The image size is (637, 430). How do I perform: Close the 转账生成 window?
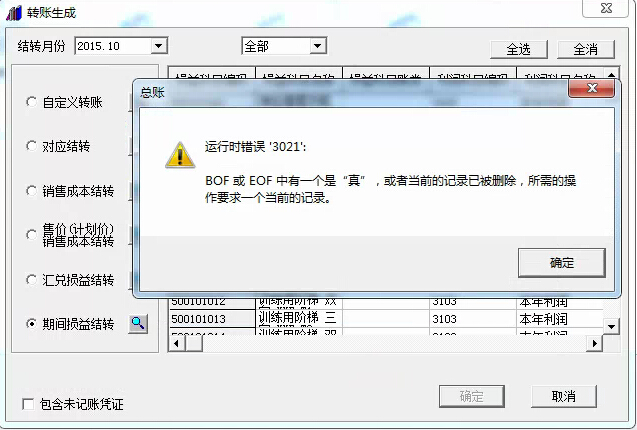606,8
